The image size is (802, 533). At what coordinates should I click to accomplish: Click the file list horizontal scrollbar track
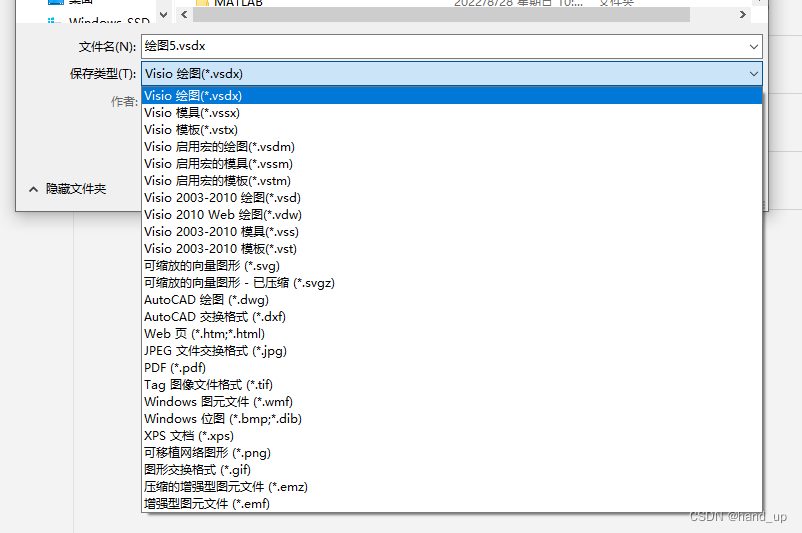tap(441, 15)
